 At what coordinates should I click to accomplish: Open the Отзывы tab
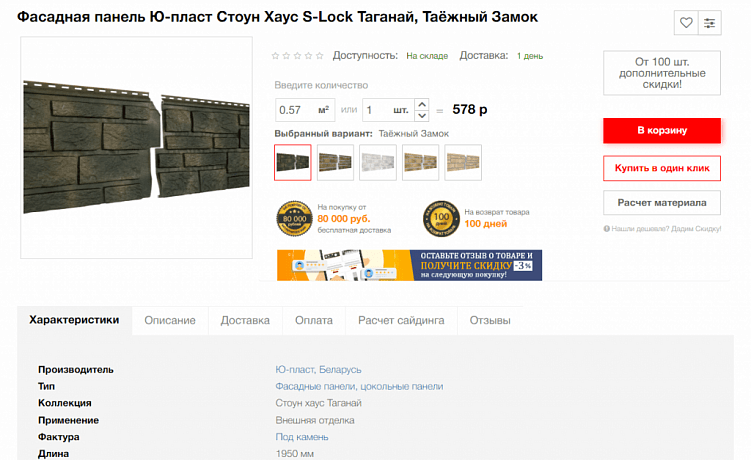490,320
